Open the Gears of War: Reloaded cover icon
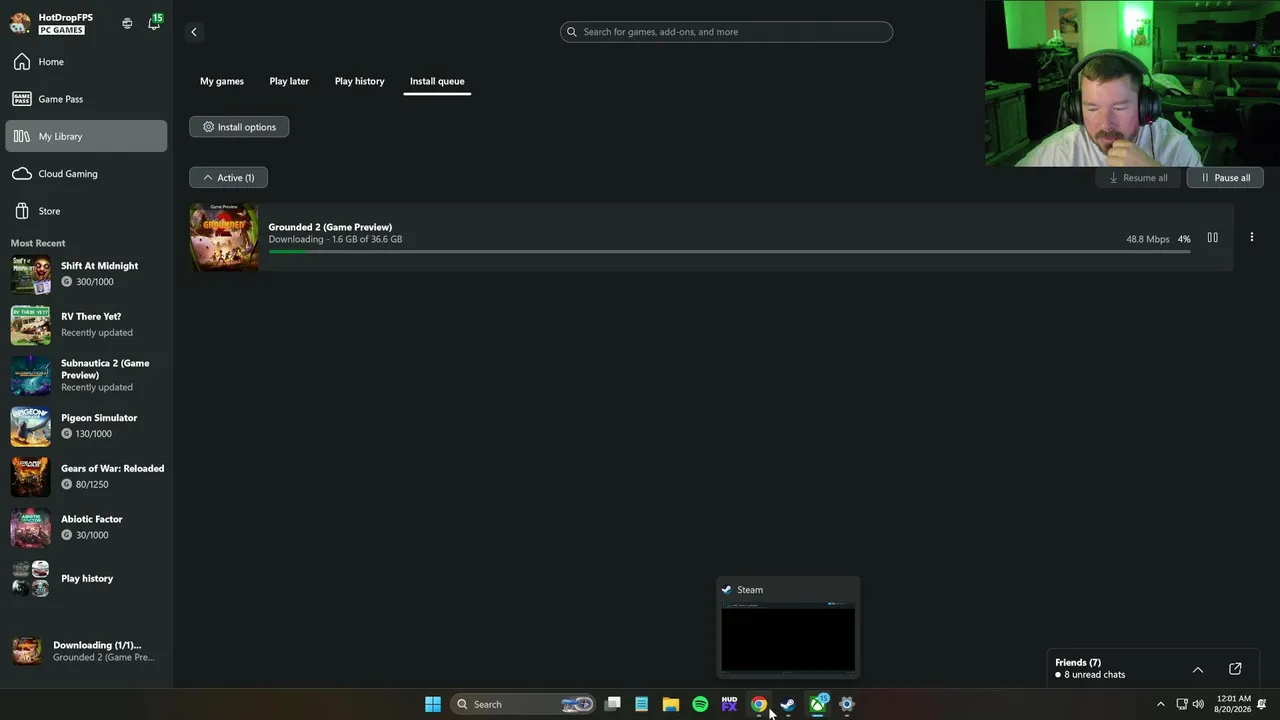 (30, 477)
